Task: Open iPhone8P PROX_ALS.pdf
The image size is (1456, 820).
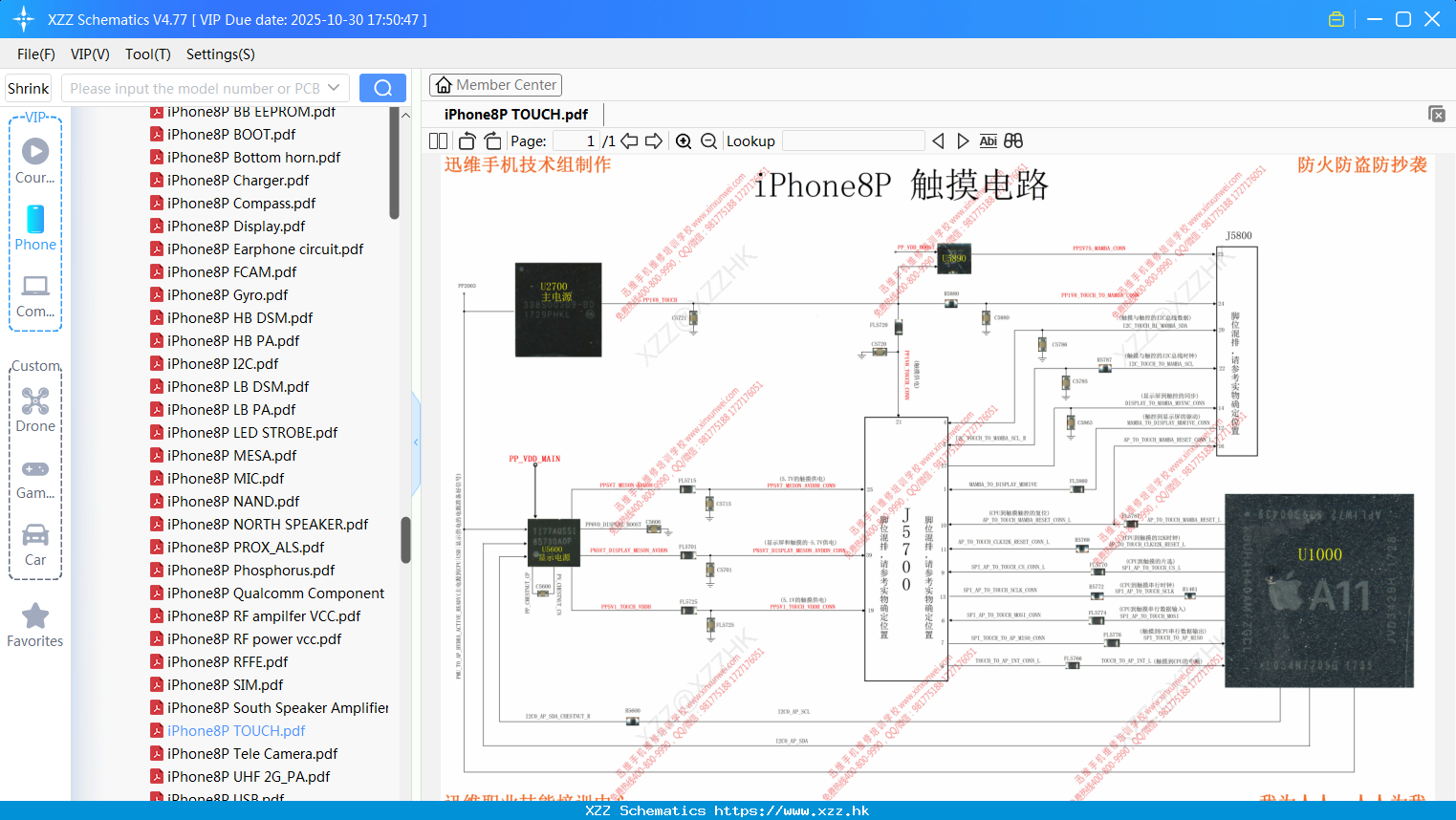Action: pyautogui.click(x=246, y=548)
